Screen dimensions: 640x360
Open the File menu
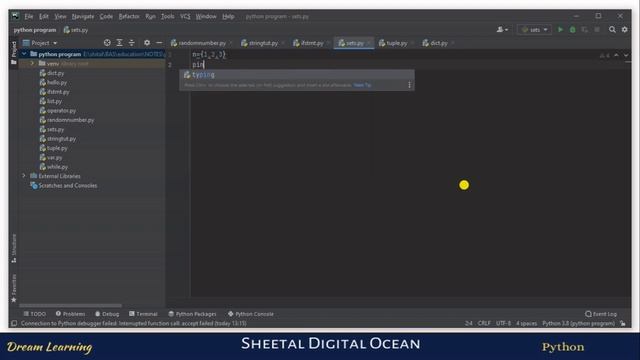29,16
